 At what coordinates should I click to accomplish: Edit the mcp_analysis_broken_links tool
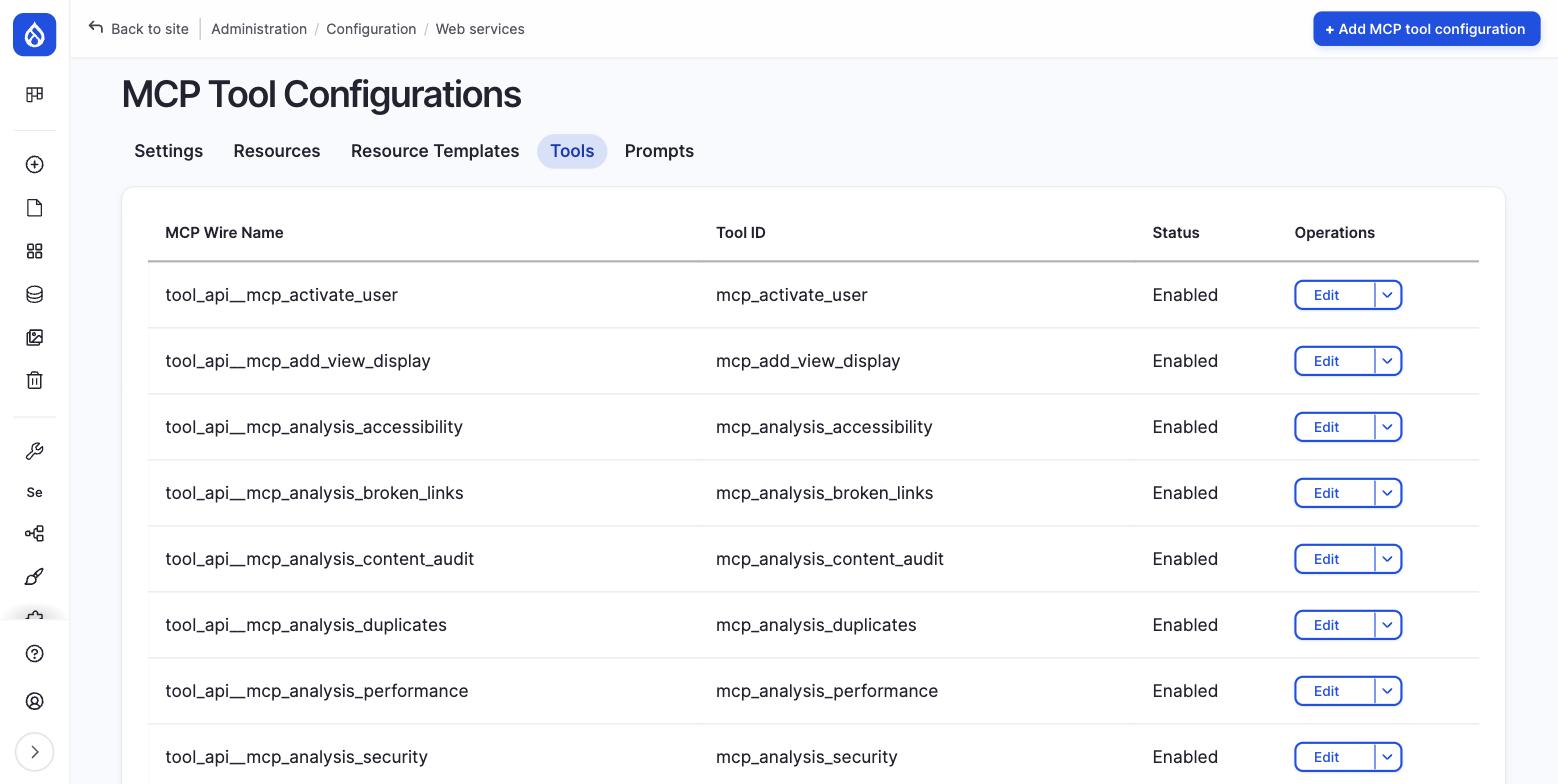[x=1334, y=493]
